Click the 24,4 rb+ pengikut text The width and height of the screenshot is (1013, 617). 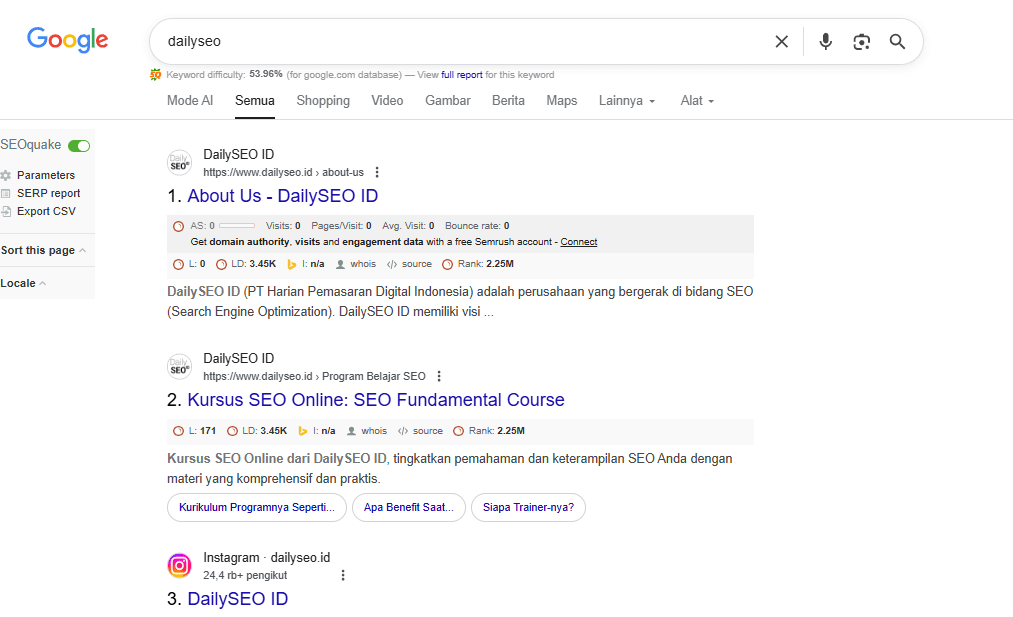coord(245,575)
